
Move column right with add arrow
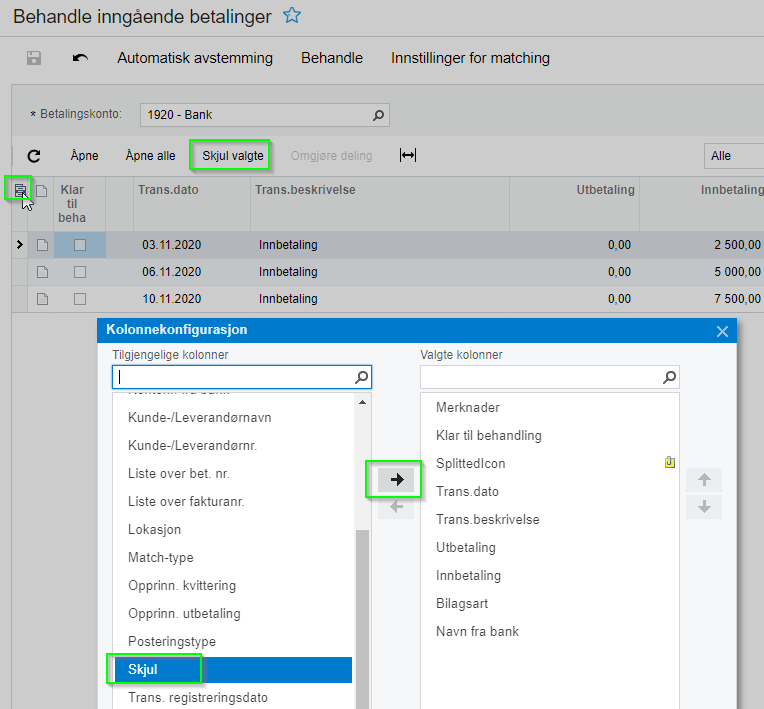397,479
